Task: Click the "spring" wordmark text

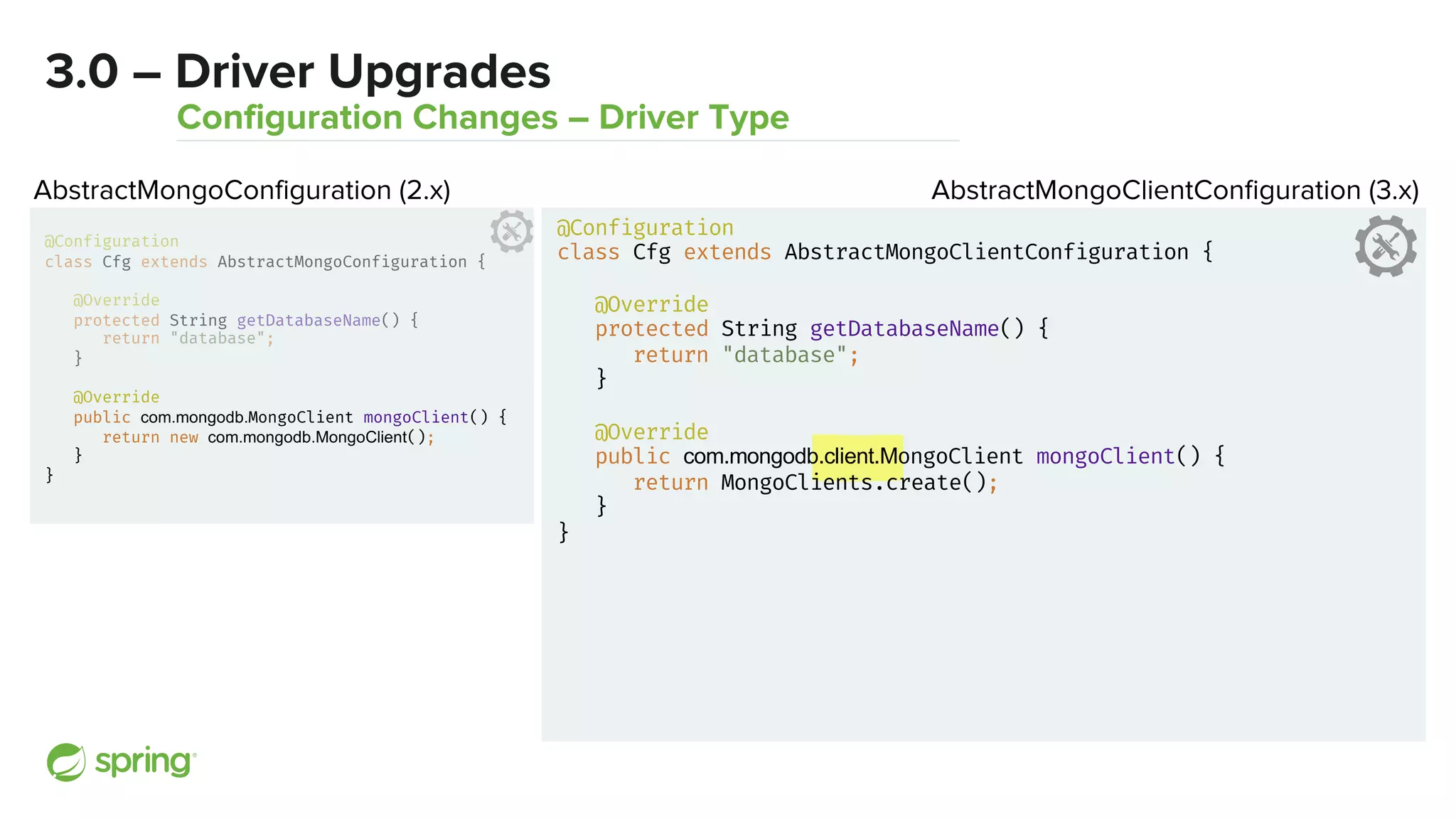Action: coord(144,762)
